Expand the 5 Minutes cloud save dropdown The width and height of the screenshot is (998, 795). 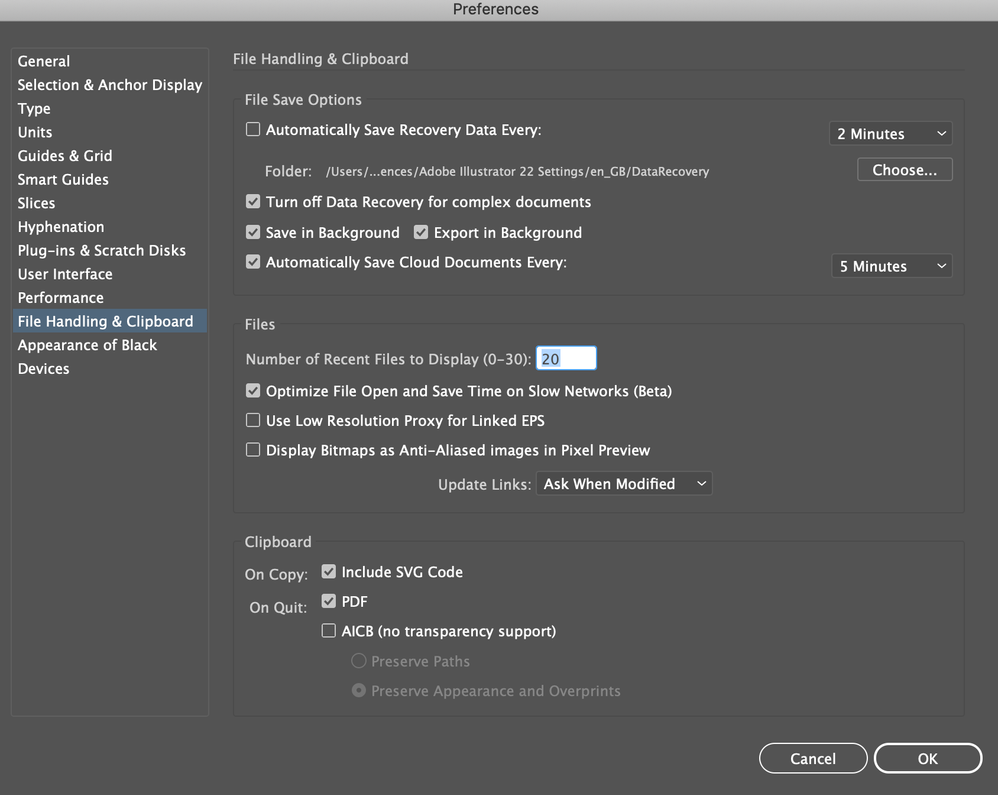click(x=892, y=267)
